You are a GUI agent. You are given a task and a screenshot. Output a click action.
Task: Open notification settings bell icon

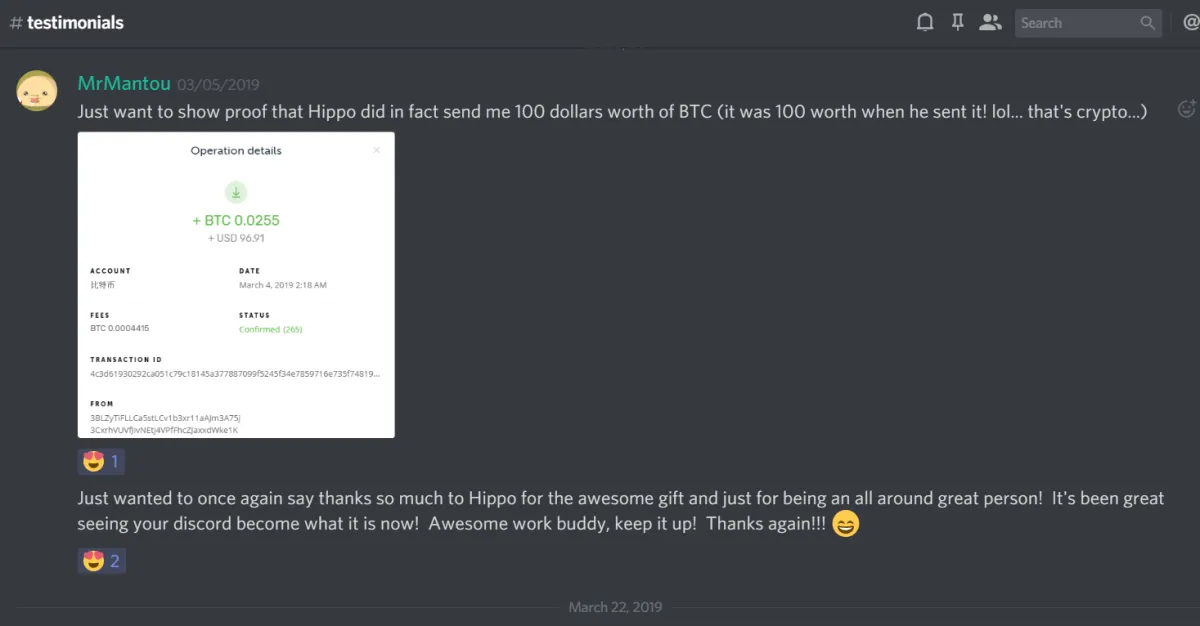point(925,22)
